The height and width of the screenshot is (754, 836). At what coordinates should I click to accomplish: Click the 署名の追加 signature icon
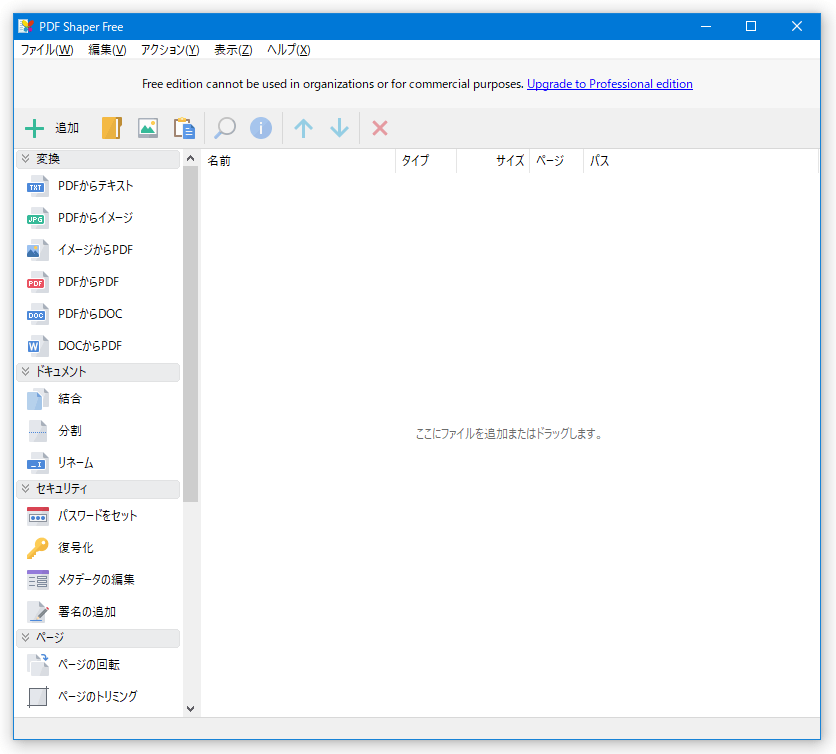pyautogui.click(x=37, y=612)
